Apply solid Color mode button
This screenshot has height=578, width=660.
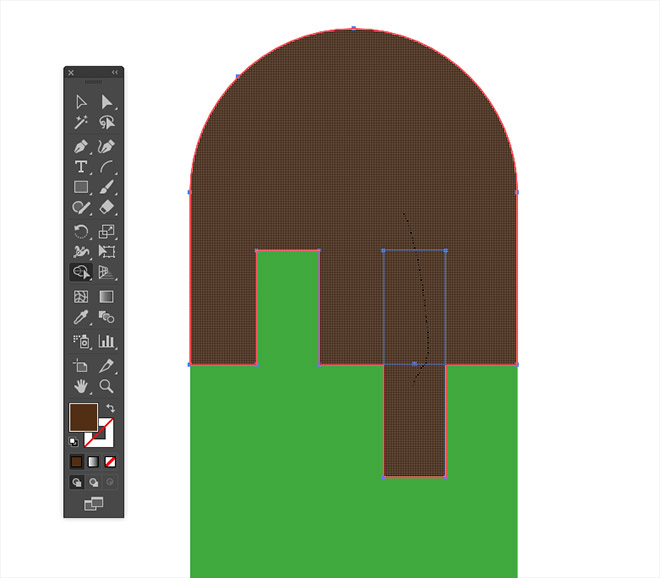coord(77,462)
